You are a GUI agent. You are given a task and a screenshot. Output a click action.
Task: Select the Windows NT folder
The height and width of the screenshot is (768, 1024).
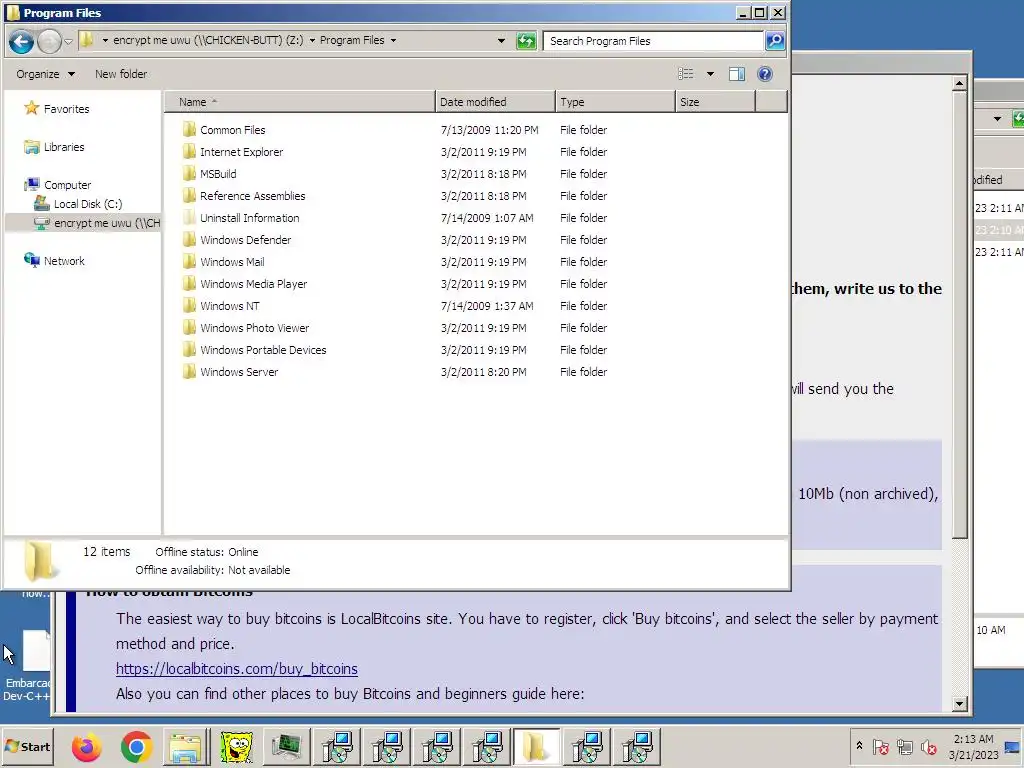pyautogui.click(x=229, y=306)
